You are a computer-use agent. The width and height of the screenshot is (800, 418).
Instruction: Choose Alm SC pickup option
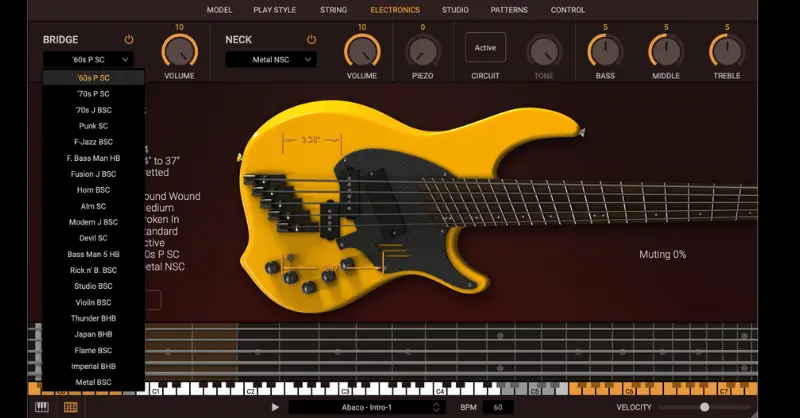click(x=93, y=206)
